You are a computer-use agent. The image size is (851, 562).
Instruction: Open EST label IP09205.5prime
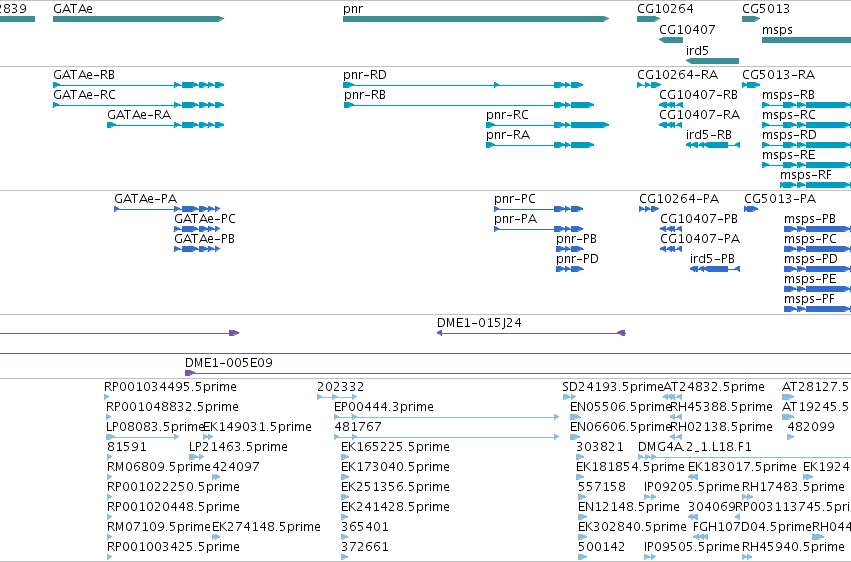pos(692,487)
